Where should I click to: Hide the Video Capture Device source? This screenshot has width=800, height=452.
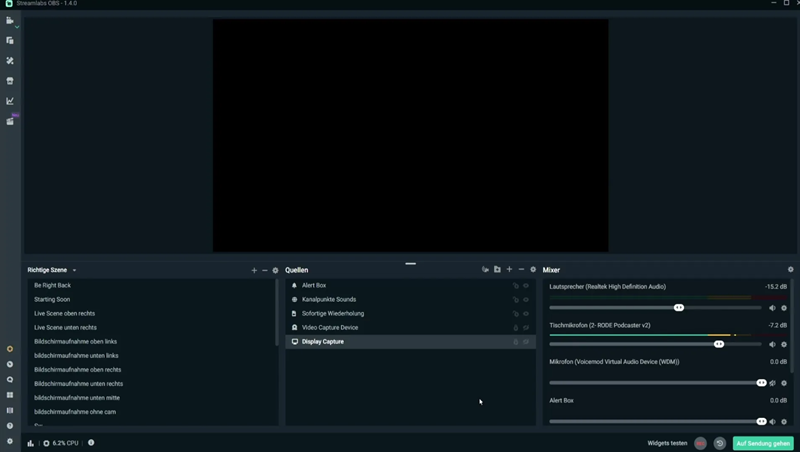[526, 328]
